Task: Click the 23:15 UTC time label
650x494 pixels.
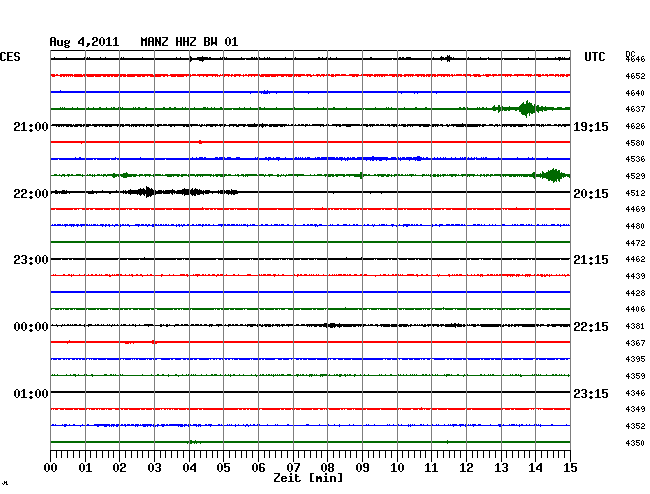Action: tap(589, 393)
